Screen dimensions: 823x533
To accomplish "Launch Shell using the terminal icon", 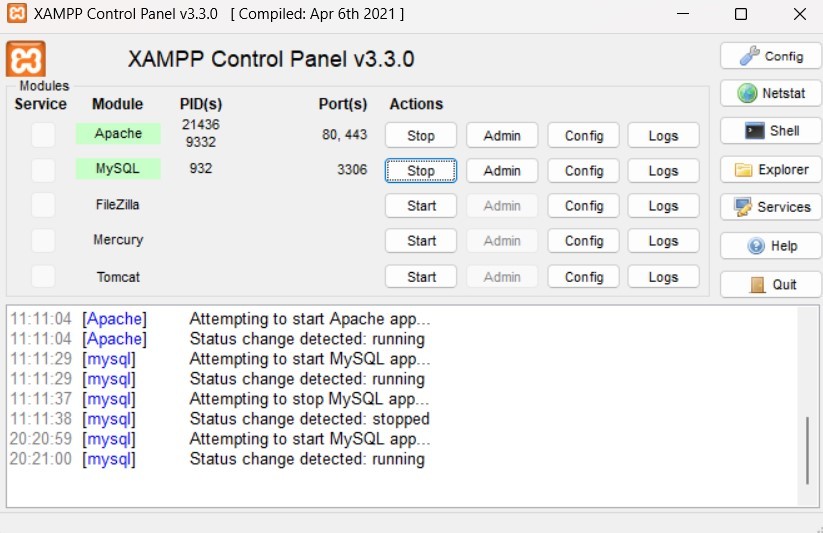I will point(757,131).
